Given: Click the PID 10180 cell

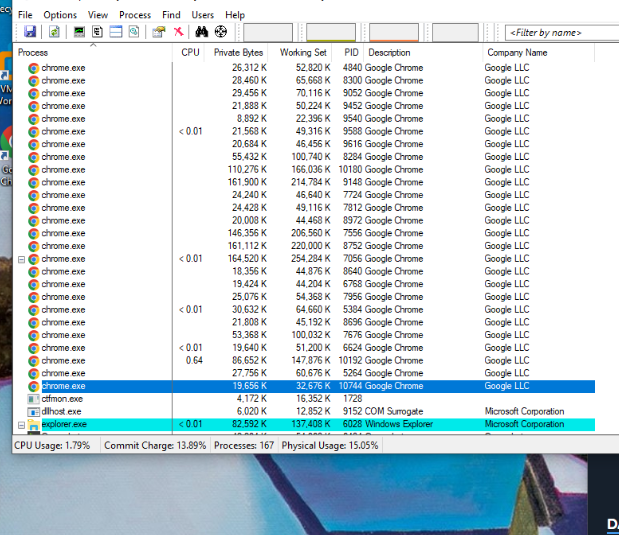Looking at the screenshot, I should click(350, 170).
